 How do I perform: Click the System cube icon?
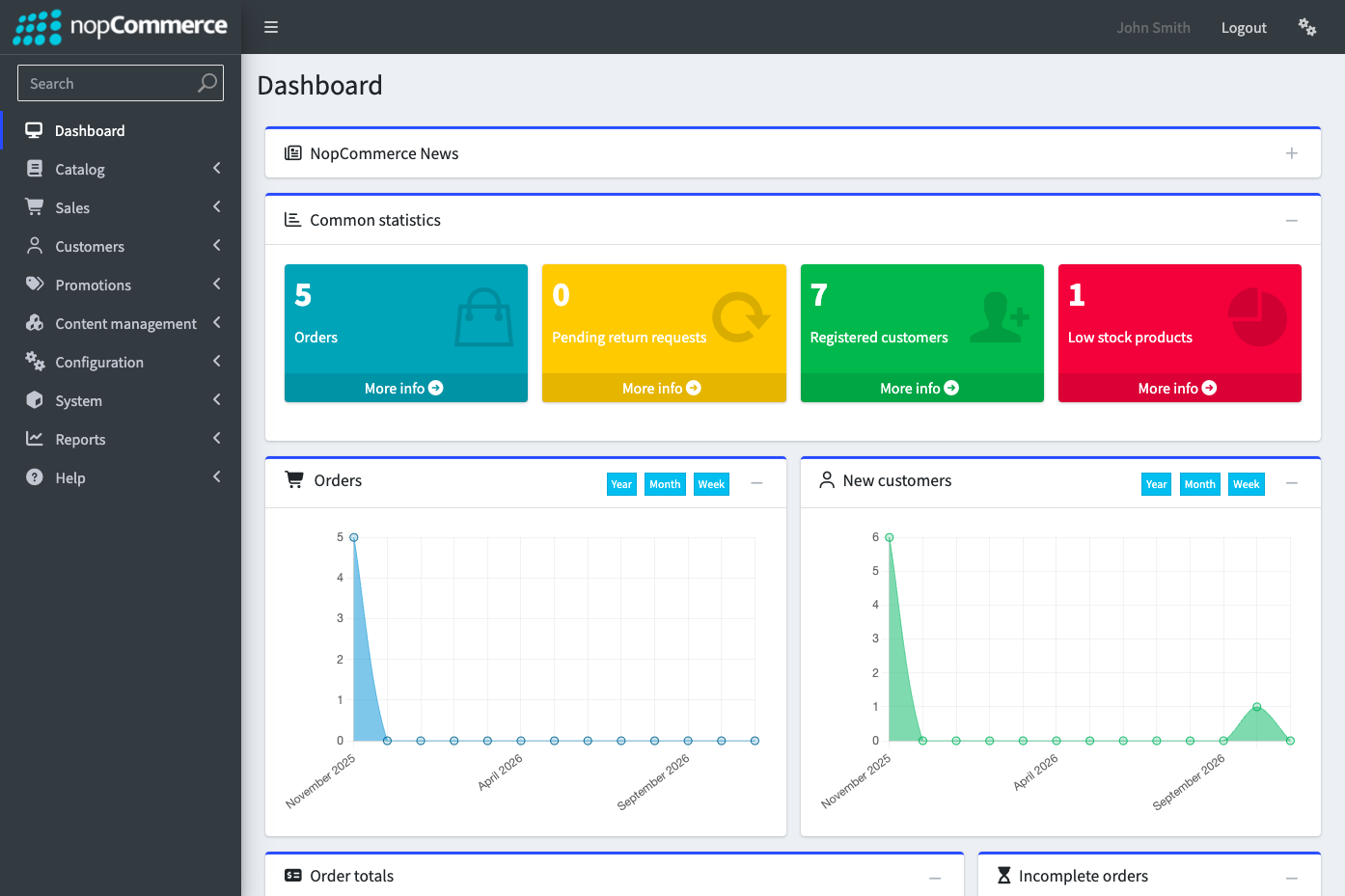click(35, 399)
